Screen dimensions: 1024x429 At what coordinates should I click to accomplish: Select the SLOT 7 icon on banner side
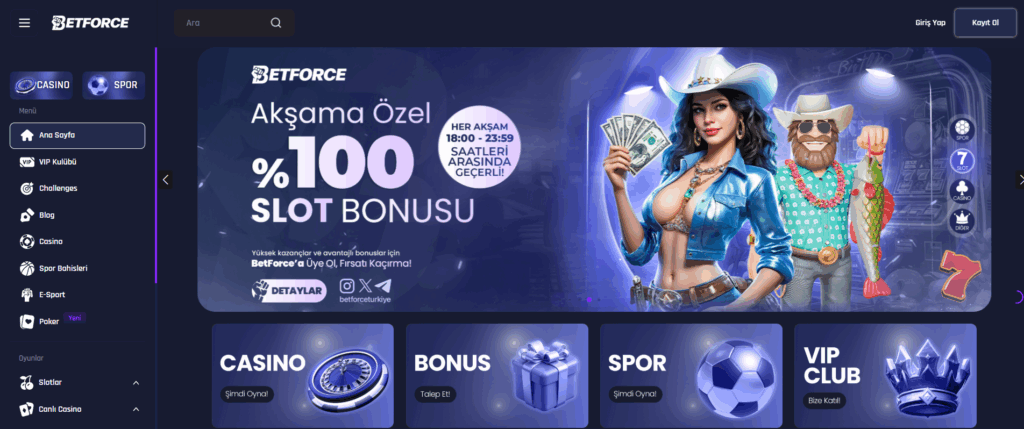(x=962, y=160)
